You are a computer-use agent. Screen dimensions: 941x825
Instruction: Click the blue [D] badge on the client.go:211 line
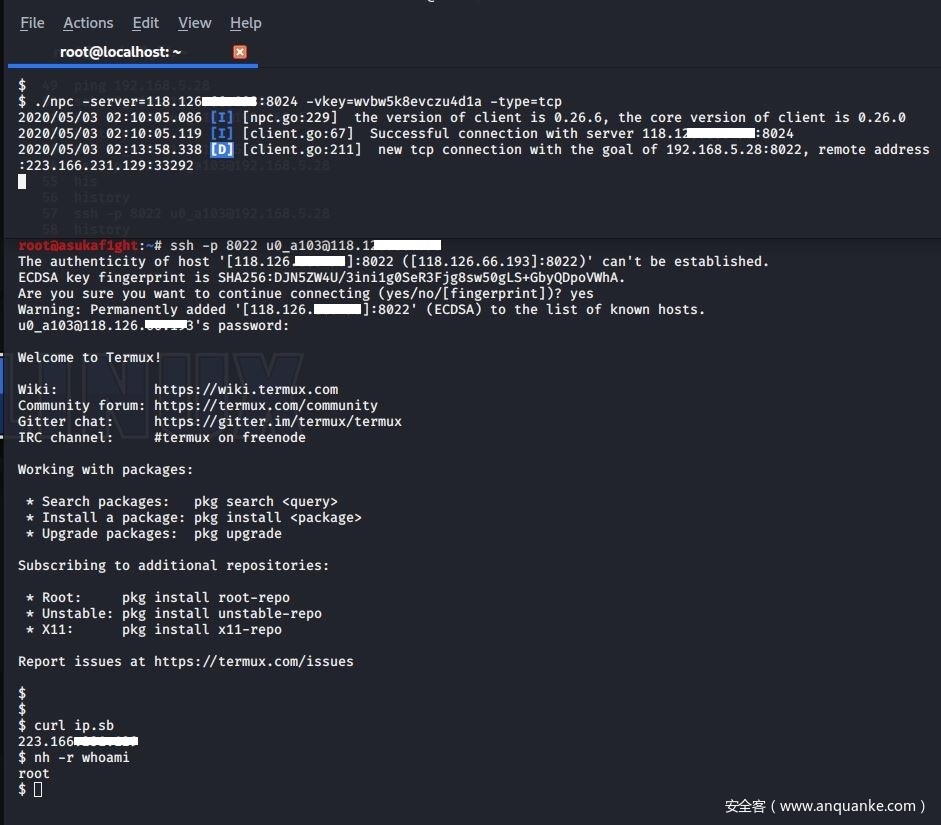pyautogui.click(x=222, y=149)
